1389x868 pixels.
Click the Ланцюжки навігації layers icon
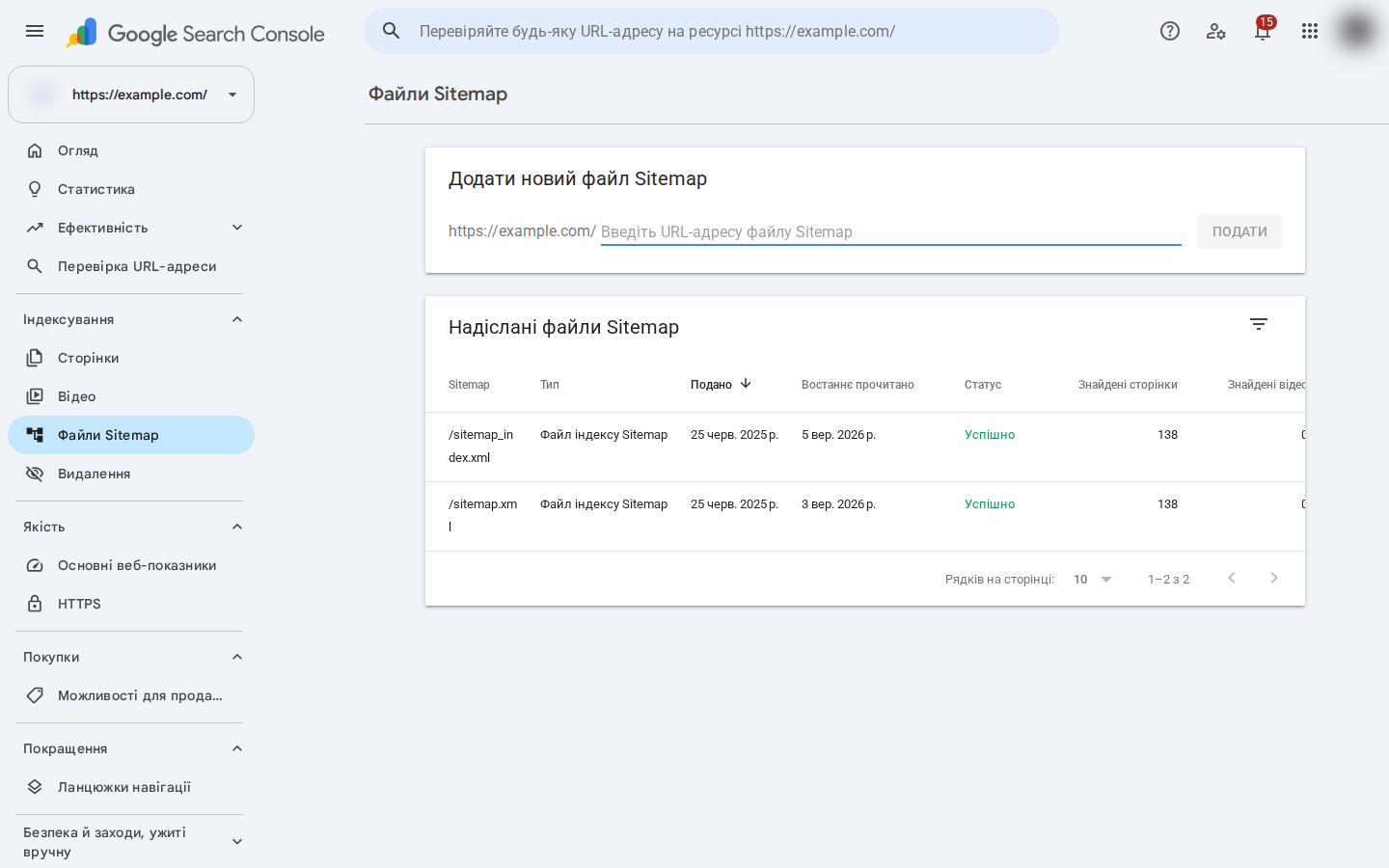click(x=35, y=787)
